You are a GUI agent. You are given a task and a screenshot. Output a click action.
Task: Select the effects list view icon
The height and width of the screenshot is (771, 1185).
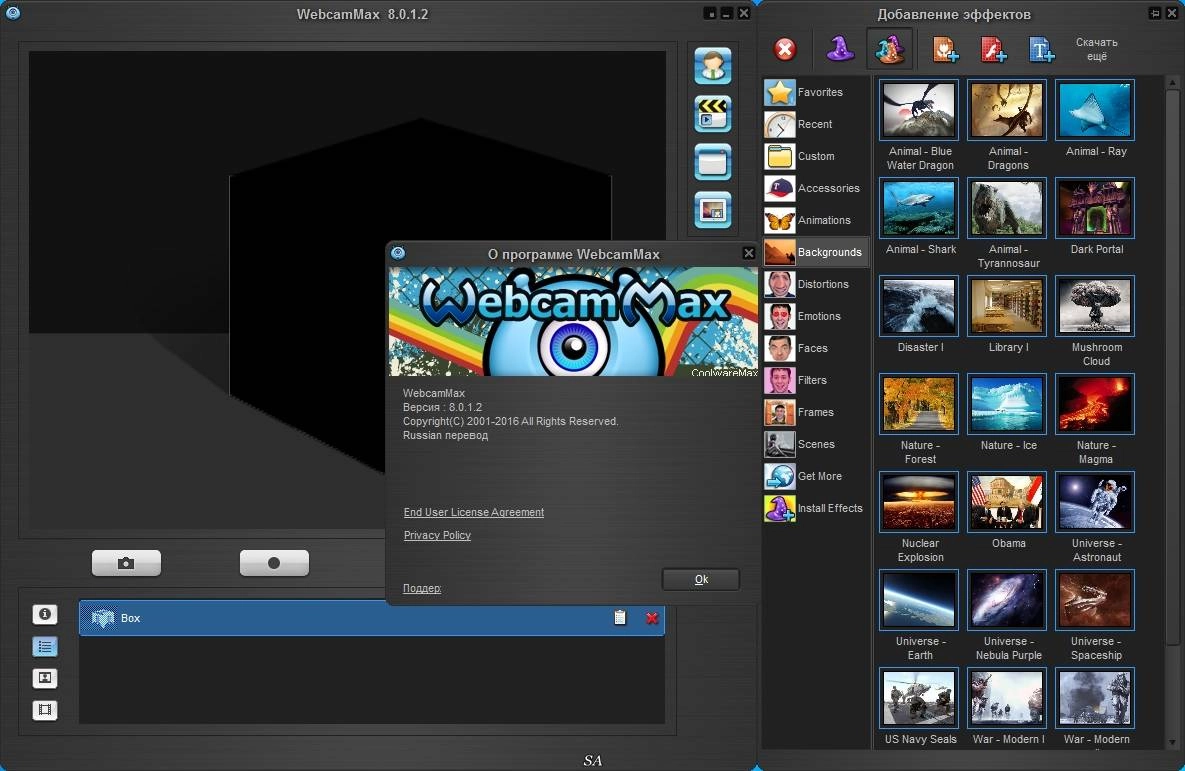coord(45,647)
